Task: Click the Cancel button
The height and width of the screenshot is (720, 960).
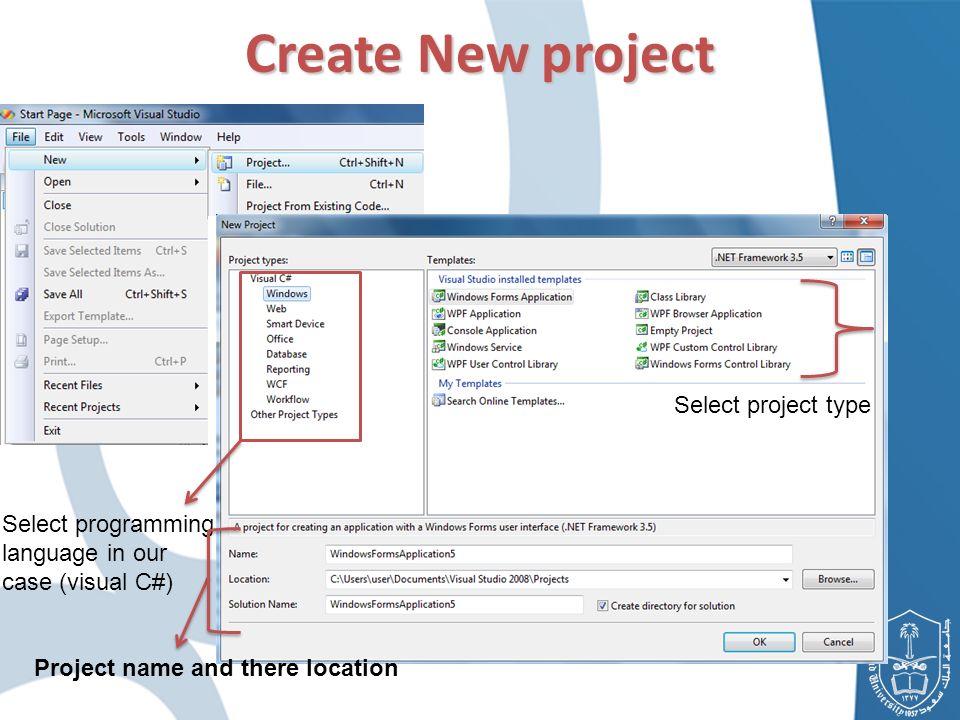Action: pos(838,642)
